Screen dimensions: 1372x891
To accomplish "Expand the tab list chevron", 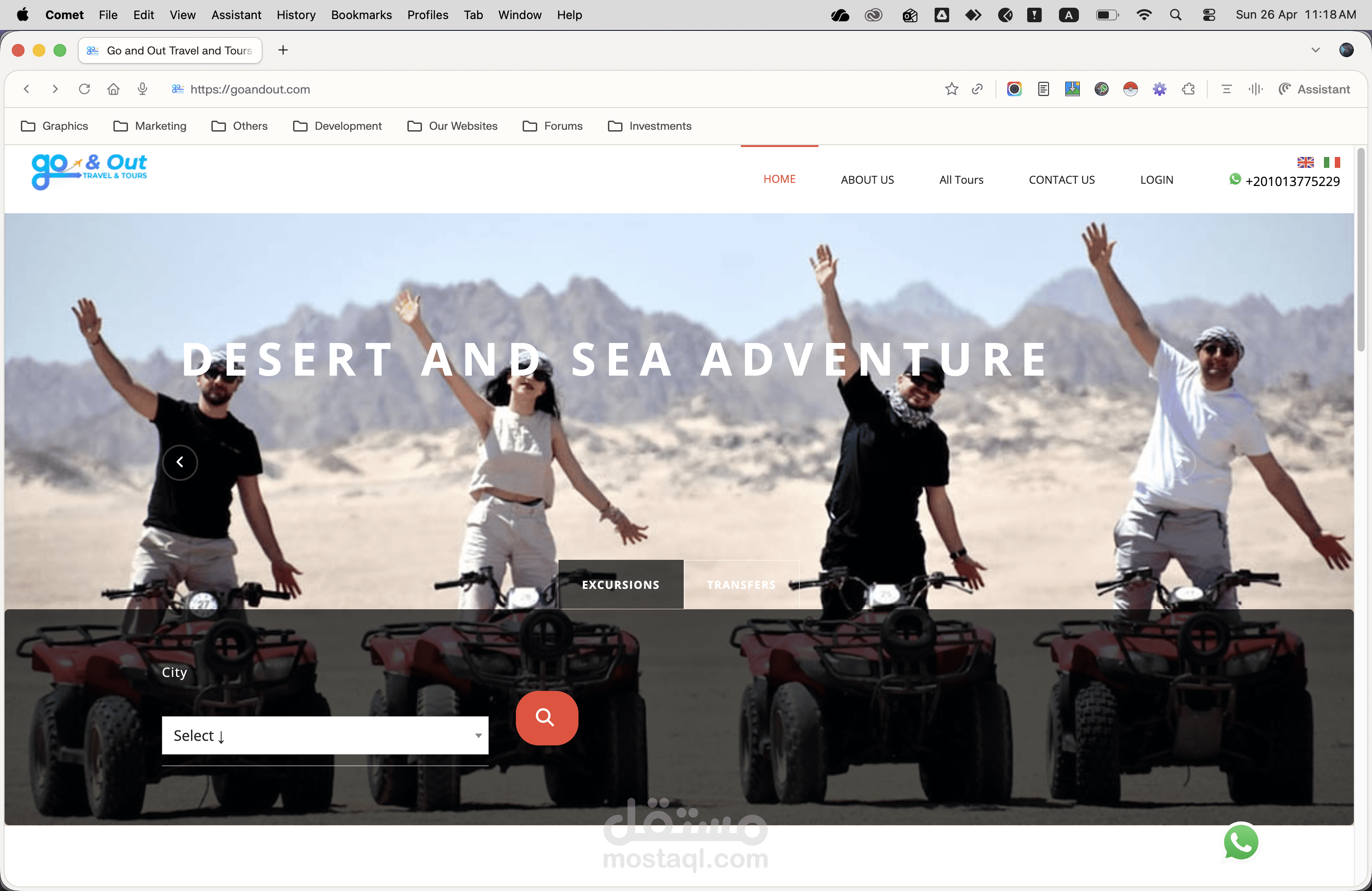I will (x=1315, y=50).
